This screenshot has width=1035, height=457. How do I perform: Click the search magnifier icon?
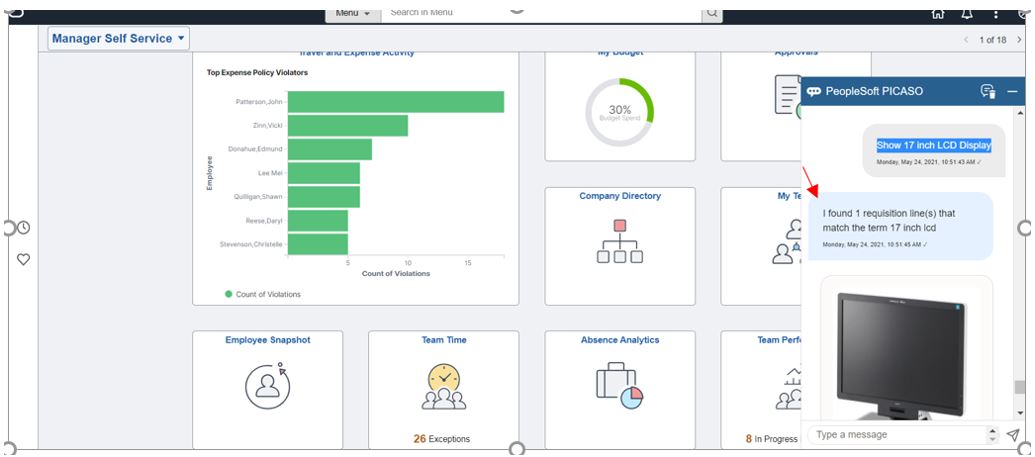712,13
